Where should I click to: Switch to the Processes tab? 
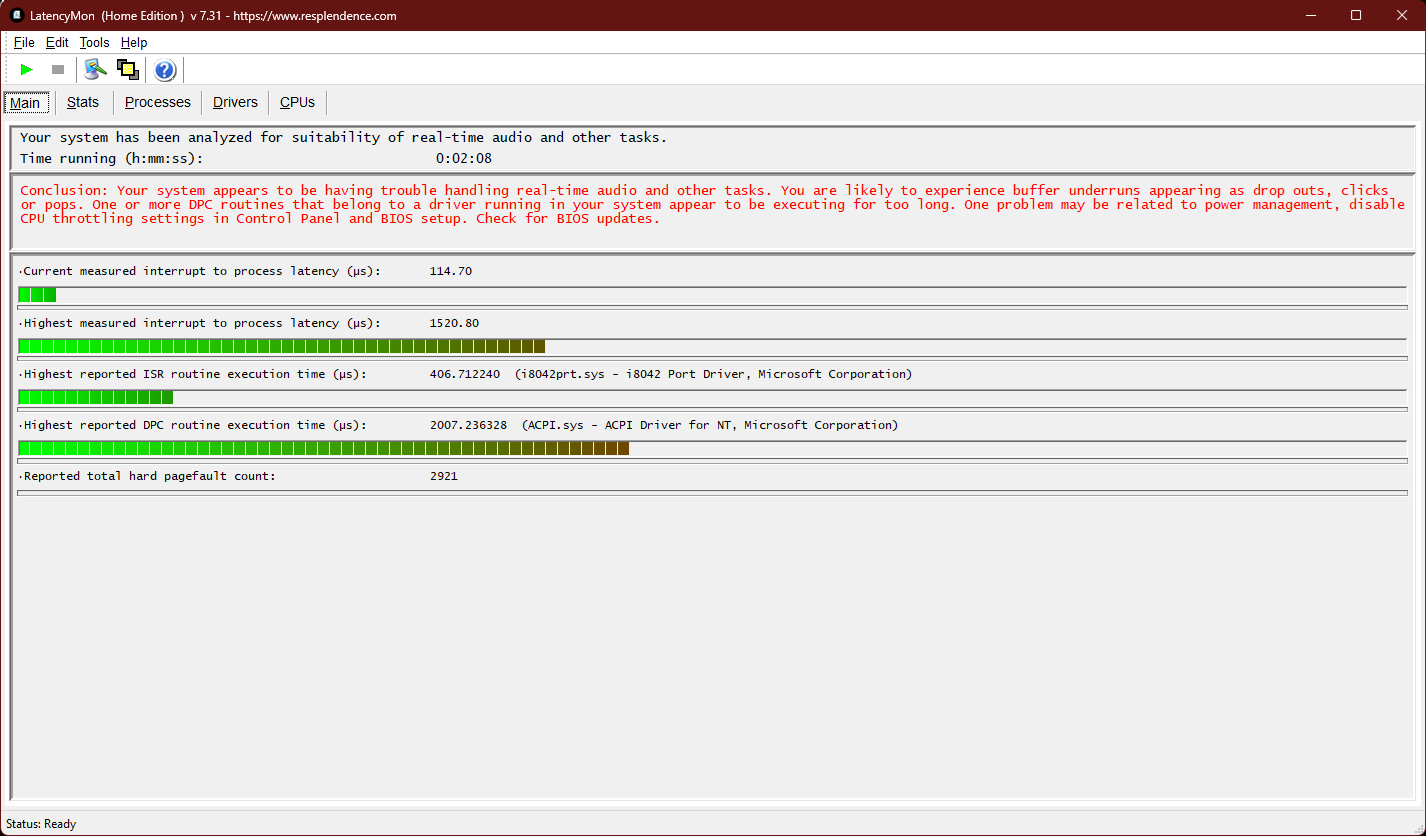tap(157, 102)
